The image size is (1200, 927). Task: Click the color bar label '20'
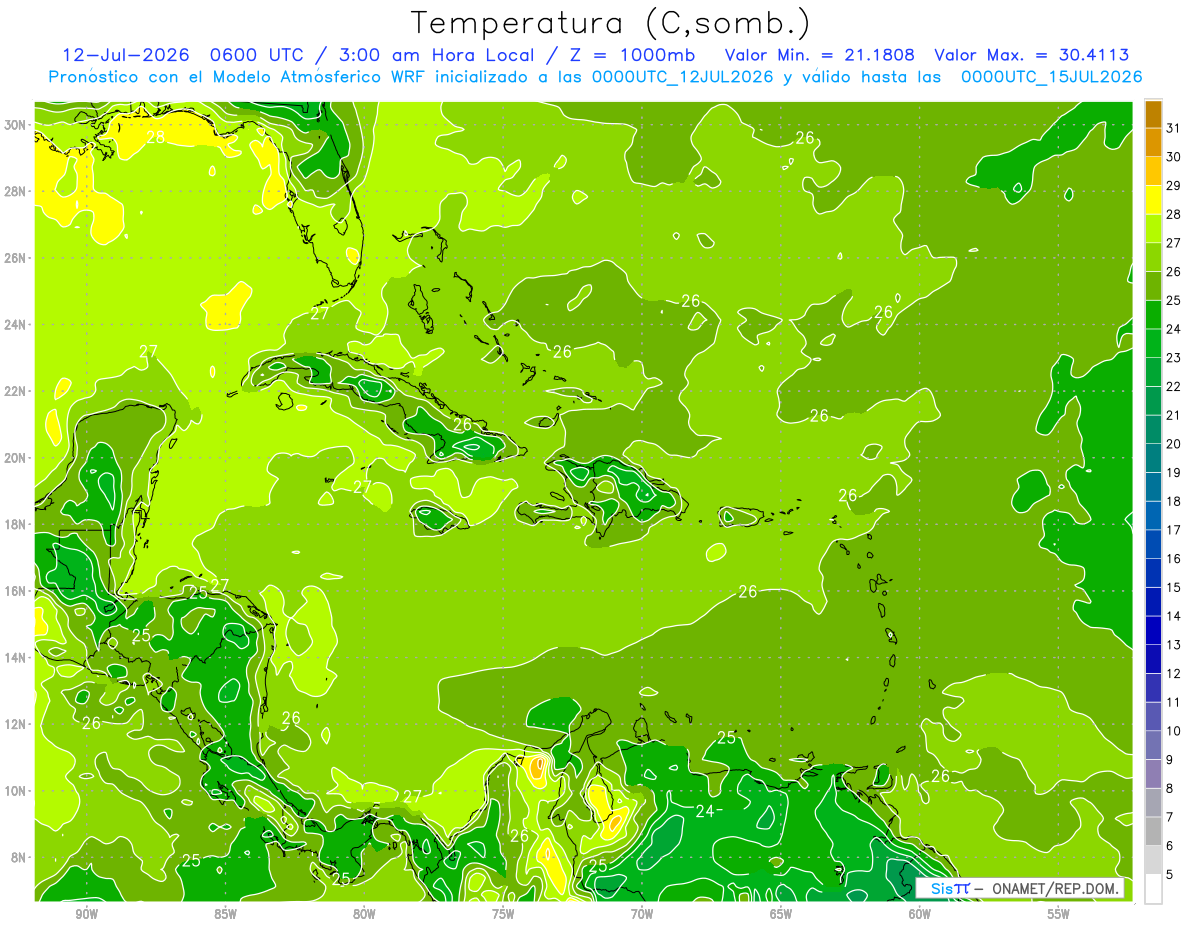point(1174,444)
